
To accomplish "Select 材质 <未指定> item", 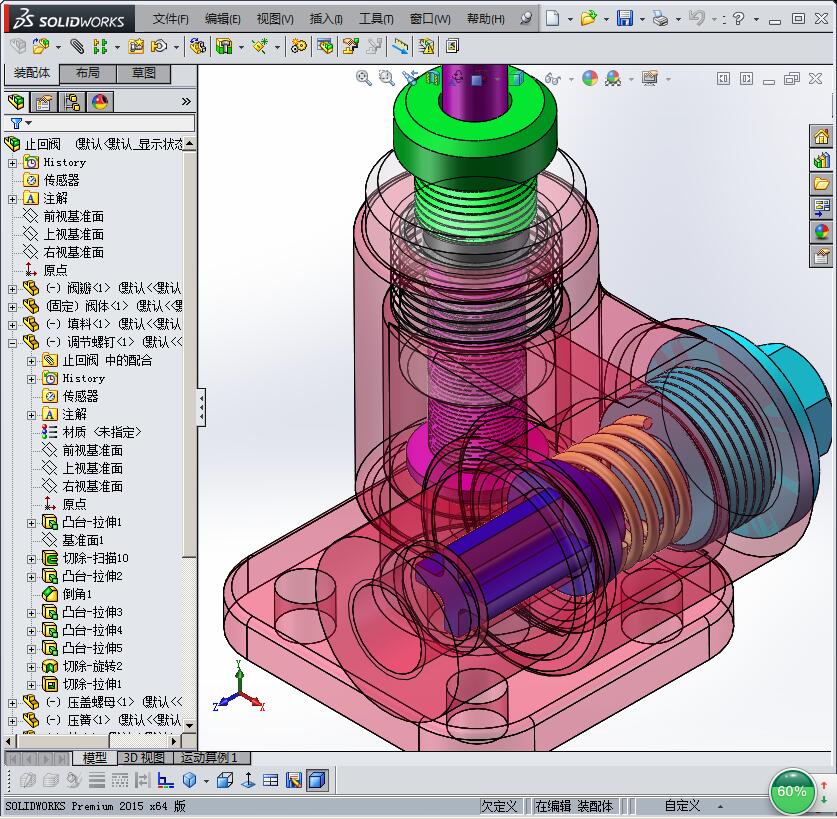I will 101,432.
